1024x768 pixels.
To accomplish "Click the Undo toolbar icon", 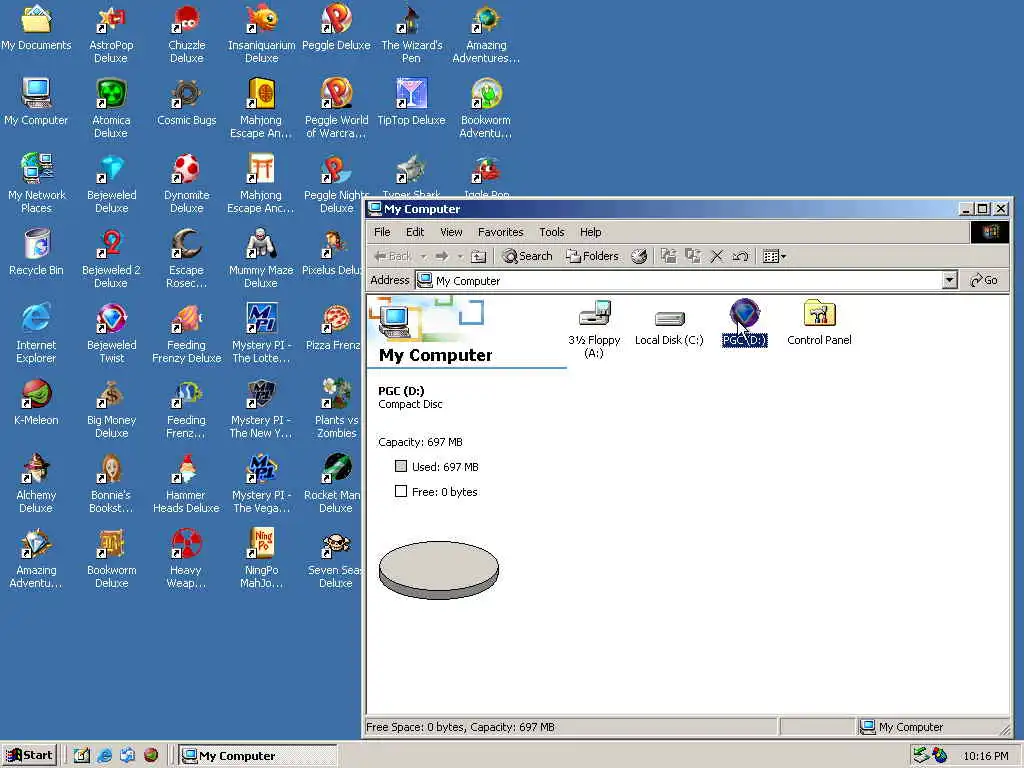I will [x=740, y=256].
